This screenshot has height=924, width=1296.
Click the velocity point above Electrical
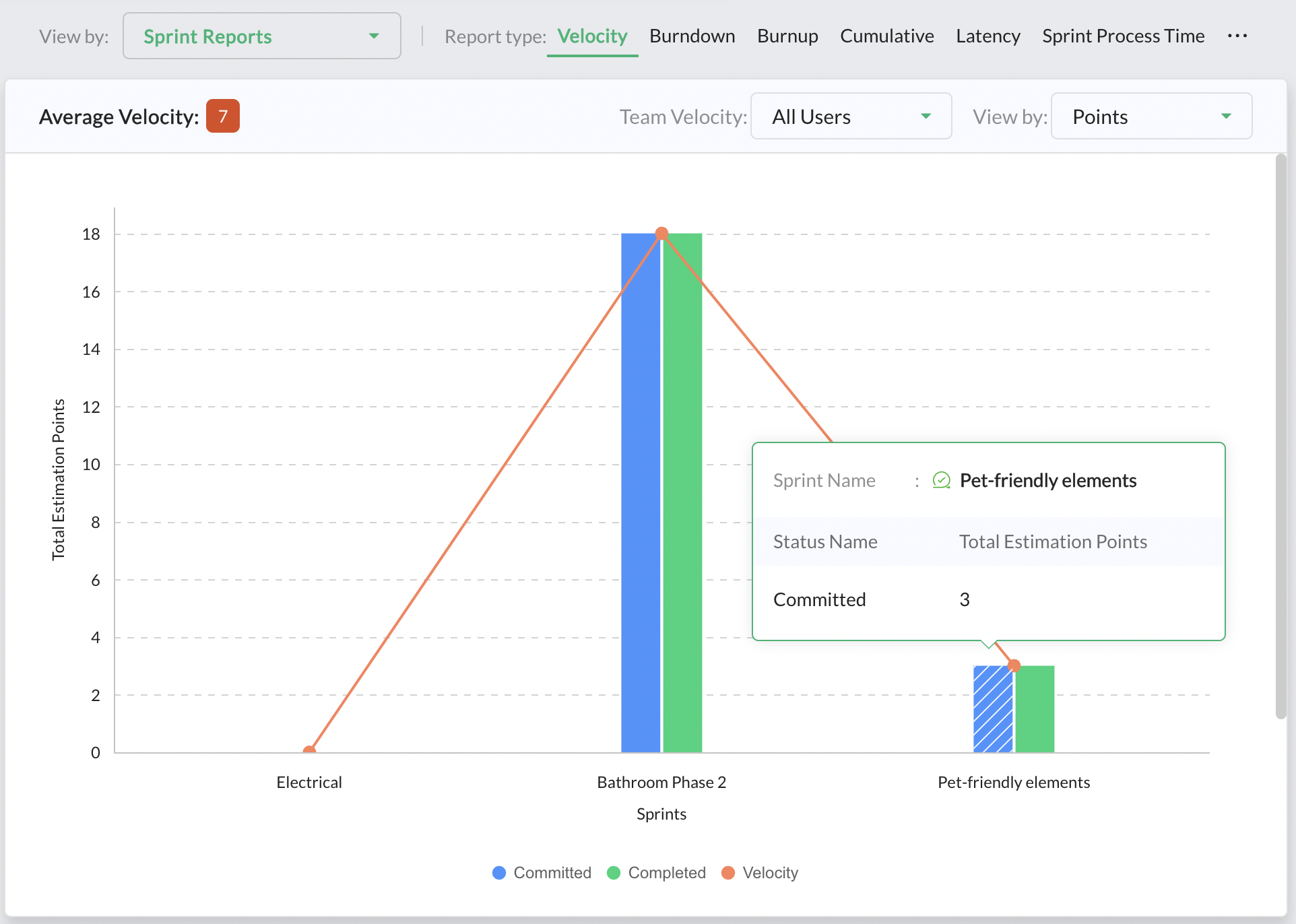coord(309,750)
